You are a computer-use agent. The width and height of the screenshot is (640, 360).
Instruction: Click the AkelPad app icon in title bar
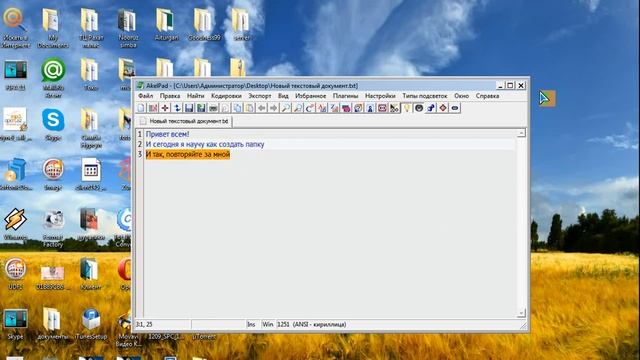[140, 85]
